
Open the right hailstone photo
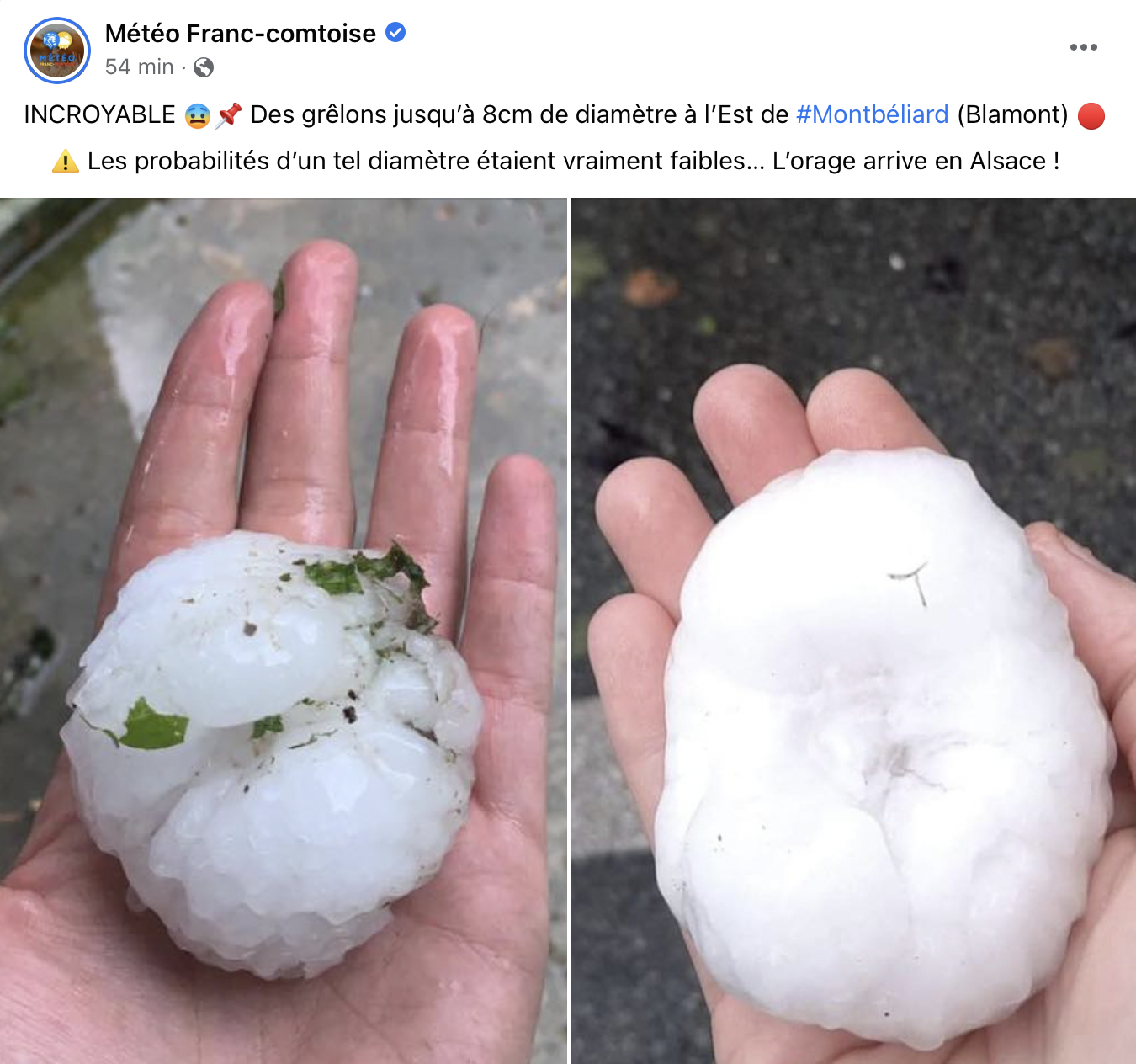(853, 630)
